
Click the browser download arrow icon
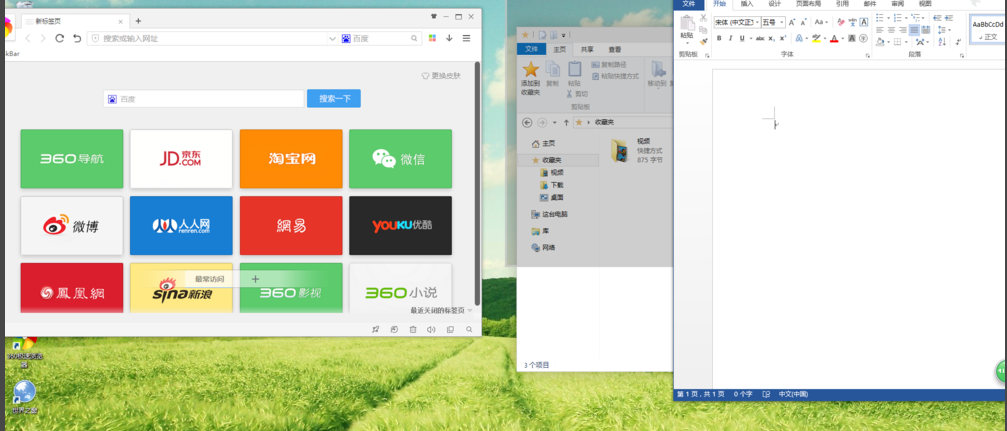[449, 38]
